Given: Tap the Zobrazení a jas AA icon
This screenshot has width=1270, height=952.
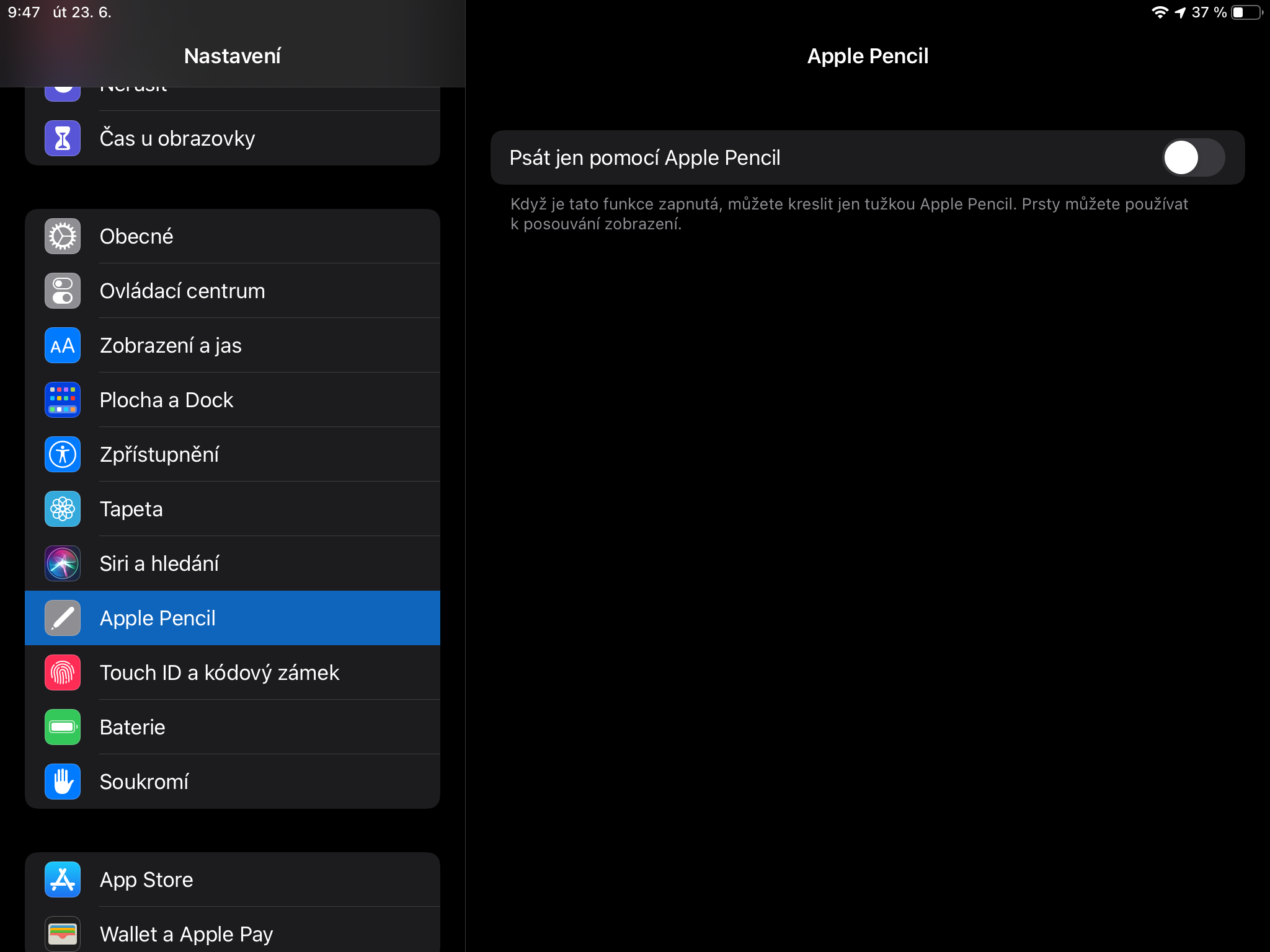Looking at the screenshot, I should (63, 345).
